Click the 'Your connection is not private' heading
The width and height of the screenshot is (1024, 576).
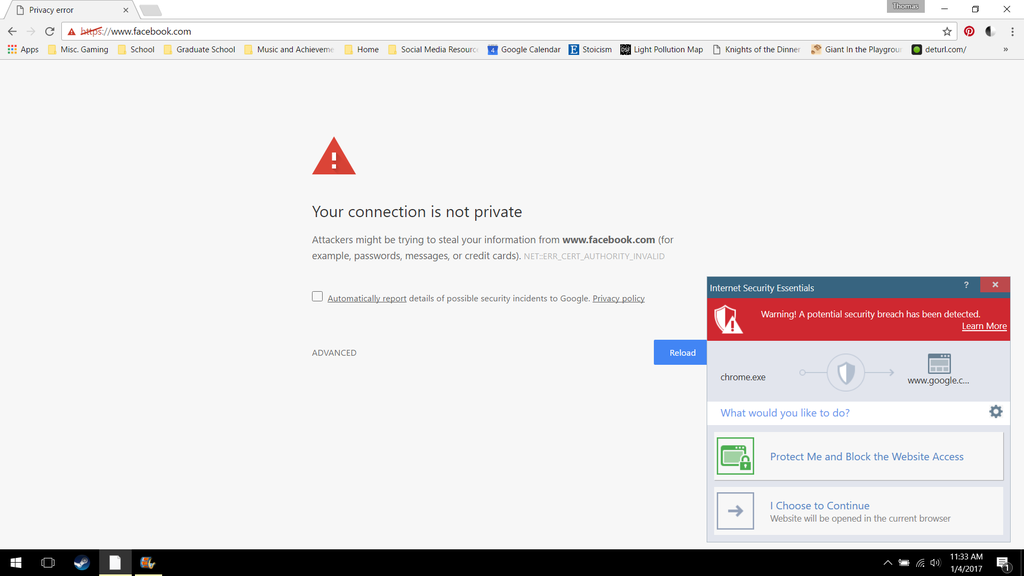point(417,212)
